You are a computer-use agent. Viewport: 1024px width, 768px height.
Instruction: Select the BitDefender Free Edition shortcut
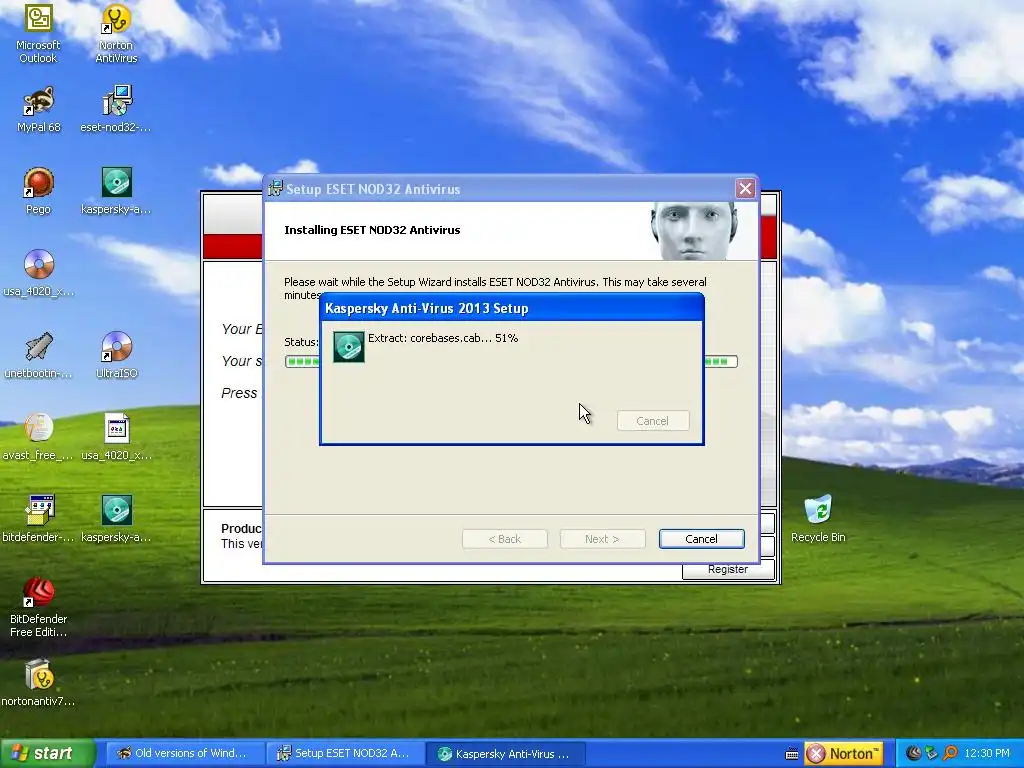coord(38,607)
